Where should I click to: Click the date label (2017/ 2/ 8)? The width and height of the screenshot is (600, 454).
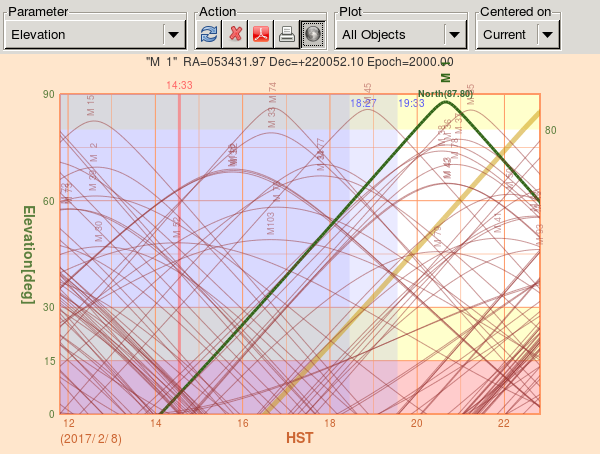pyautogui.click(x=91, y=438)
